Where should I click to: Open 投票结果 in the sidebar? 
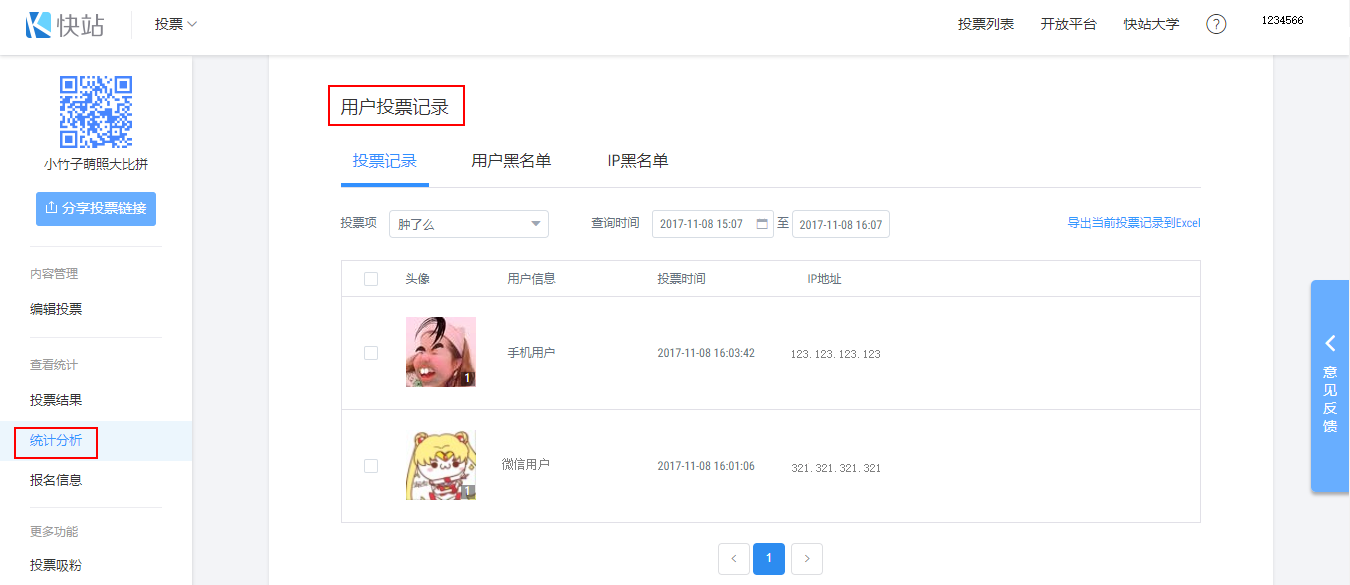click(x=56, y=400)
